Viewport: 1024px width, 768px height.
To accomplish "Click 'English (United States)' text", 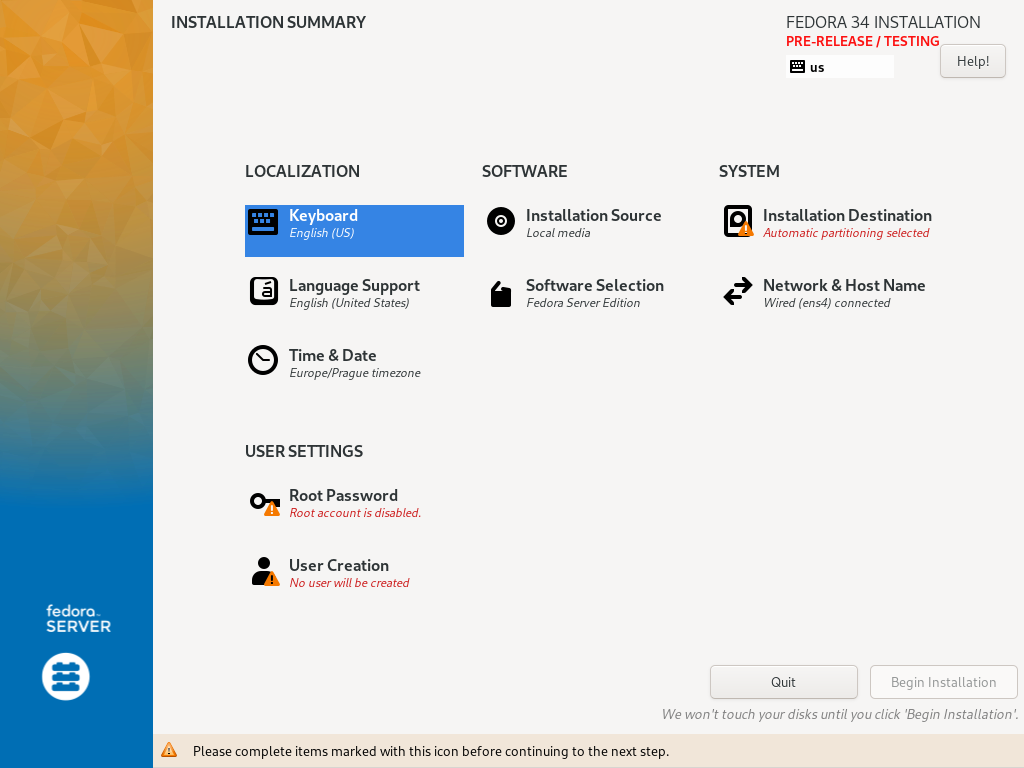I will [349, 303].
